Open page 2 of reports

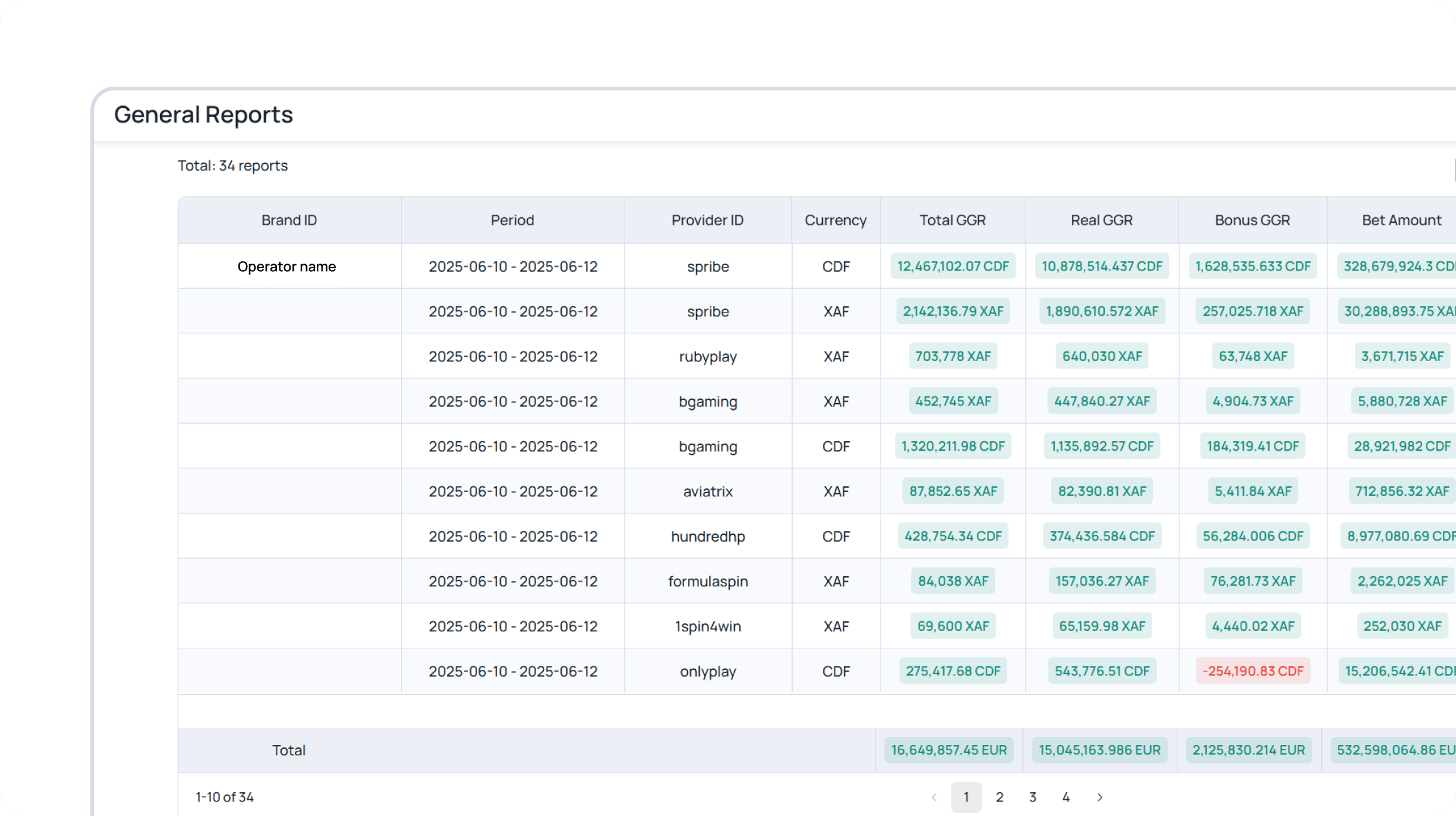point(1000,797)
